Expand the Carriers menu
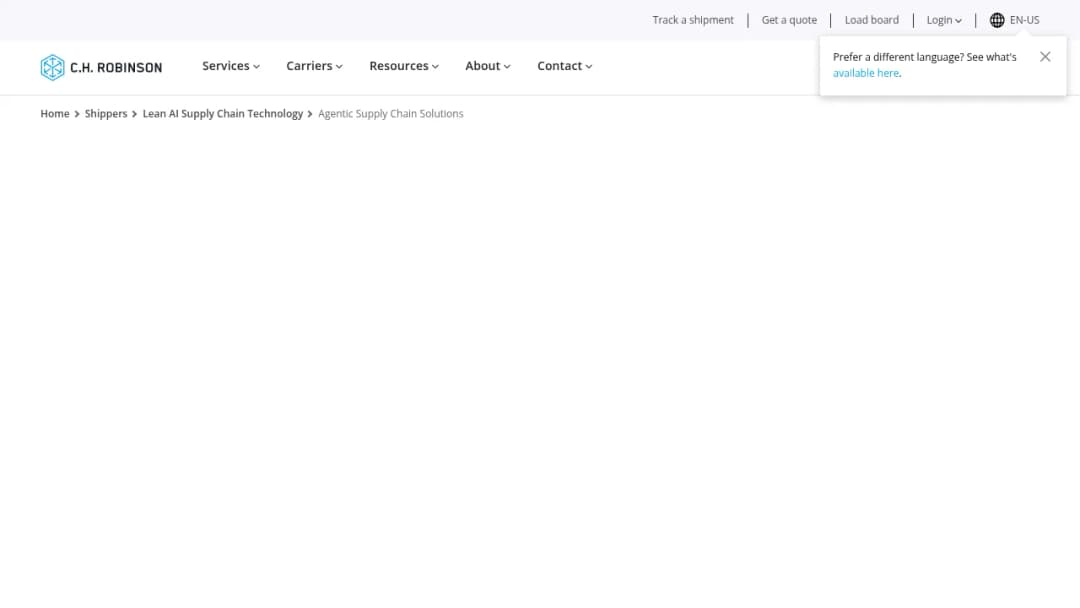The width and height of the screenshot is (1080, 608). [314, 66]
